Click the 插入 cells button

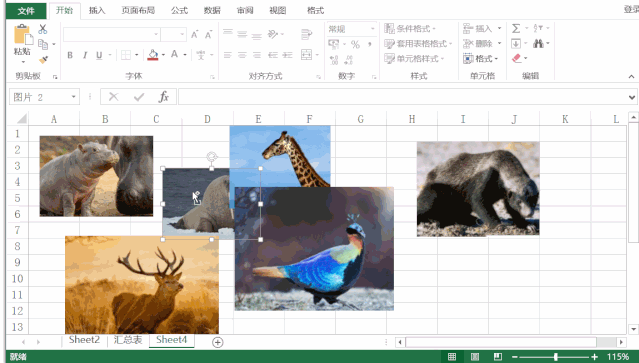point(478,29)
